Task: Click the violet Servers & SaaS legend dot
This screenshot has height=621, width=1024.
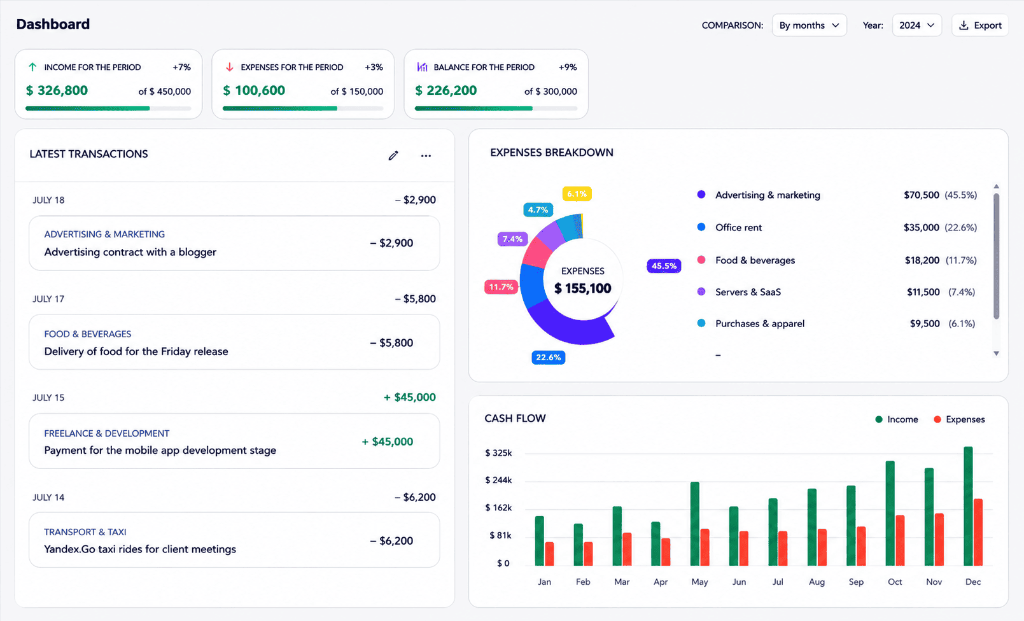Action: pos(701,292)
